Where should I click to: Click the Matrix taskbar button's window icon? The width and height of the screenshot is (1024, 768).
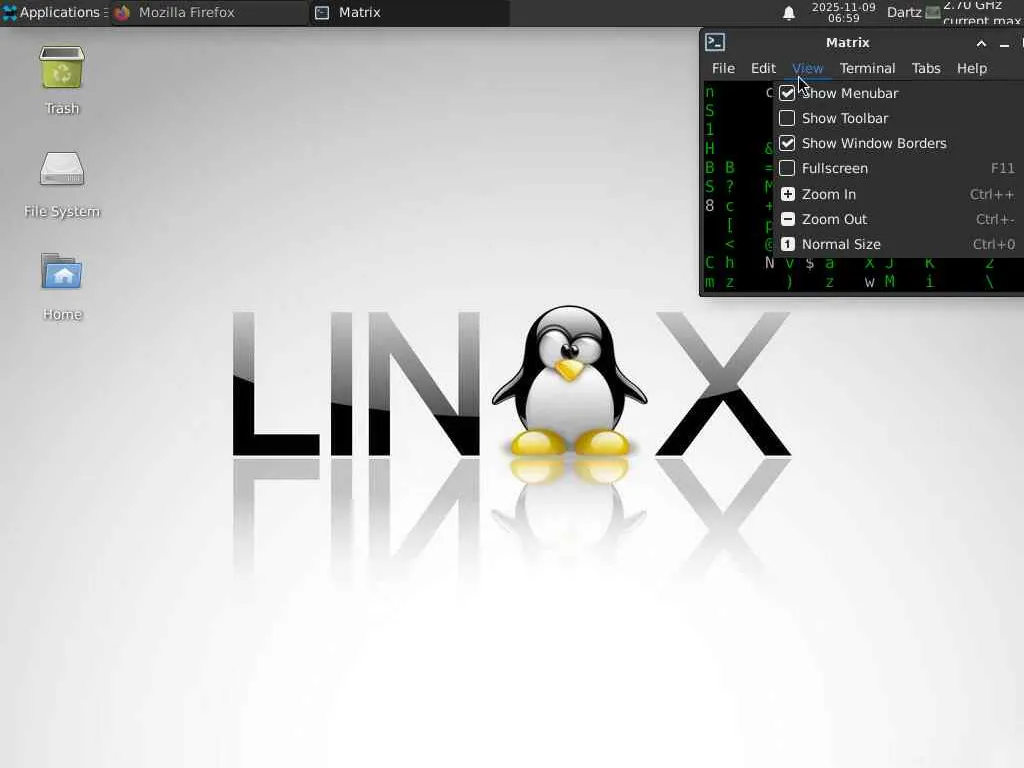pos(322,12)
